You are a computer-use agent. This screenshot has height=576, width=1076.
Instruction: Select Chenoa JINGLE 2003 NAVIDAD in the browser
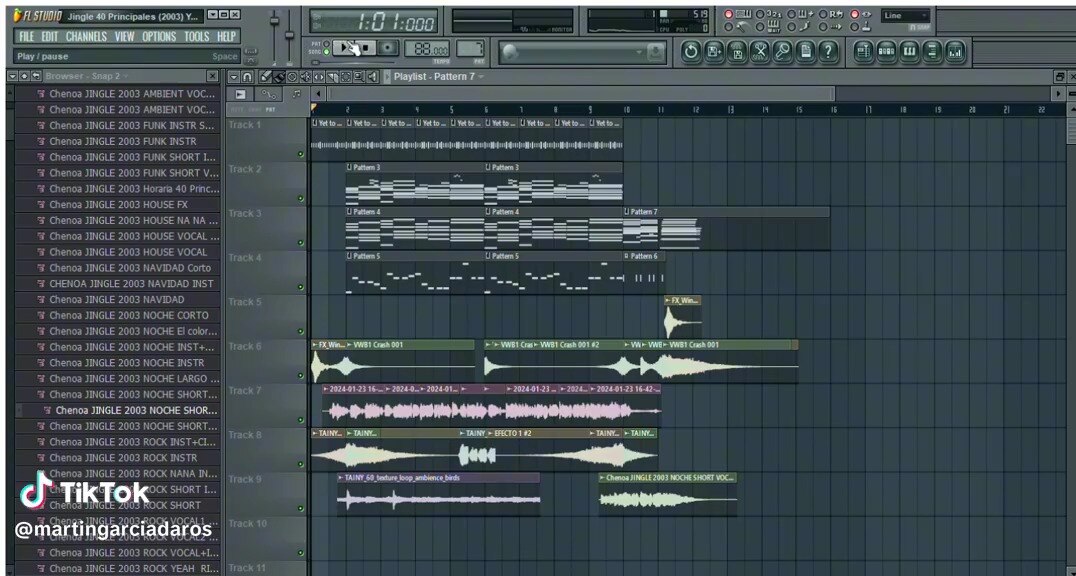tap(117, 299)
